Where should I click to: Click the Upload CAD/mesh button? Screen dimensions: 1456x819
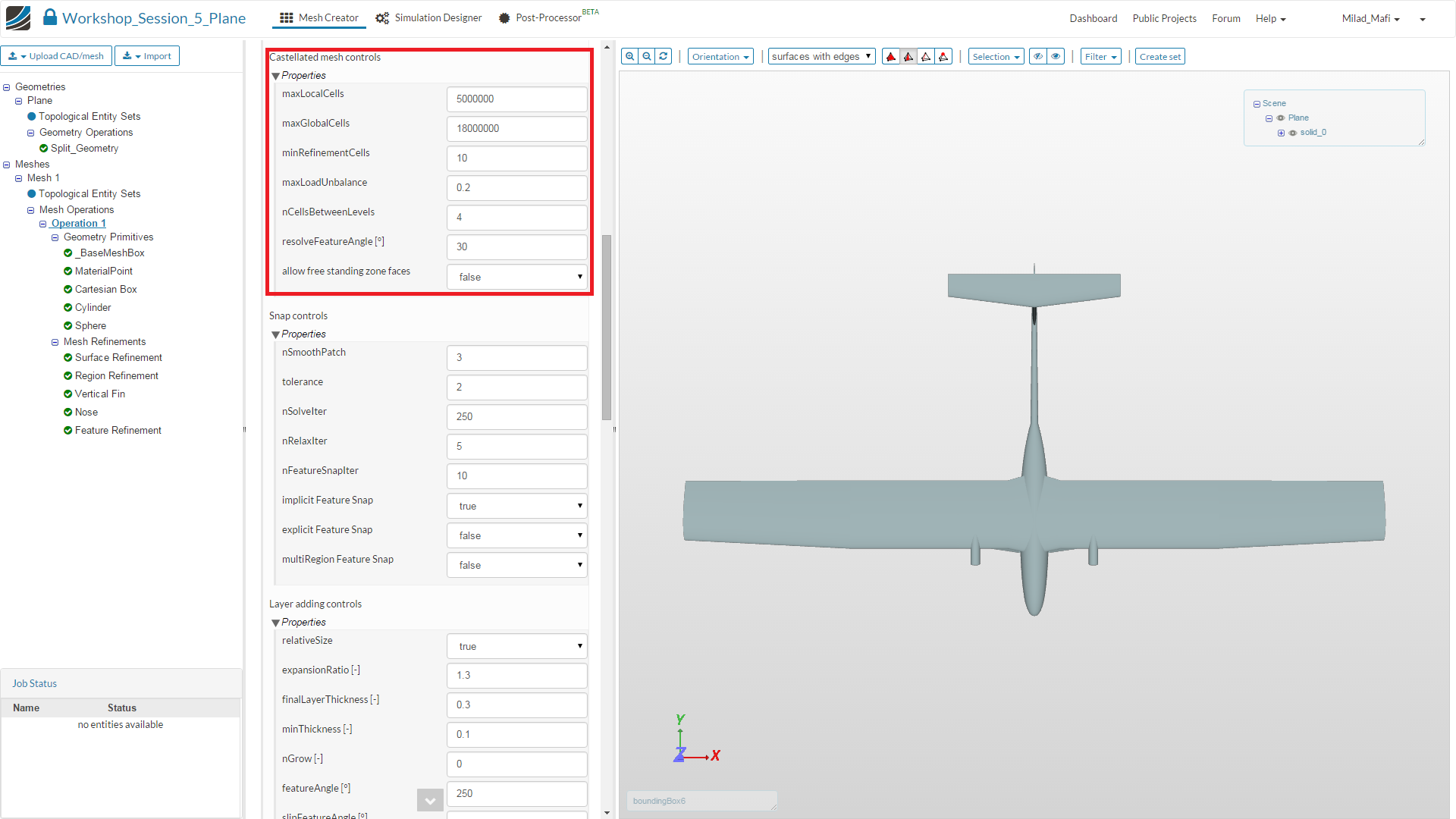pyautogui.click(x=57, y=56)
